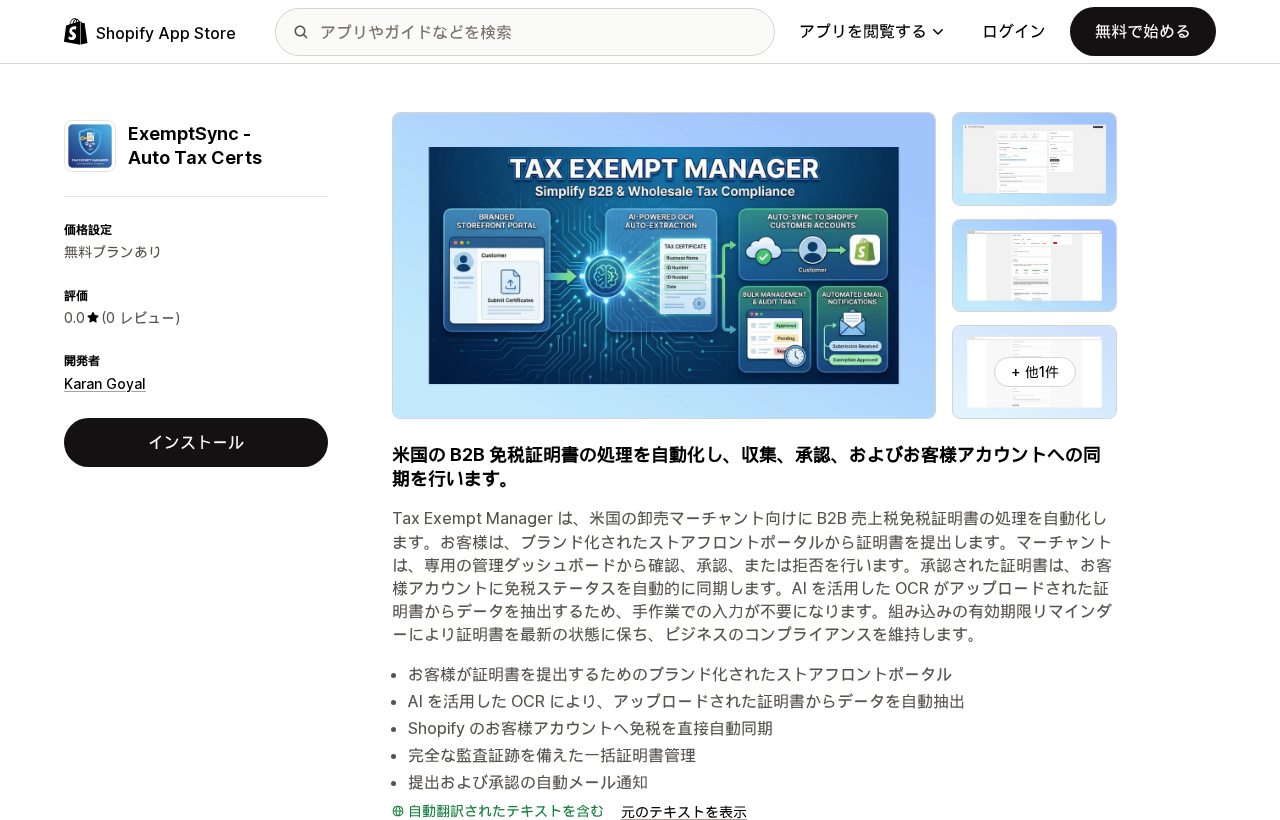1280x820 pixels.
Task: Open the ログイン link
Action: [1014, 31]
